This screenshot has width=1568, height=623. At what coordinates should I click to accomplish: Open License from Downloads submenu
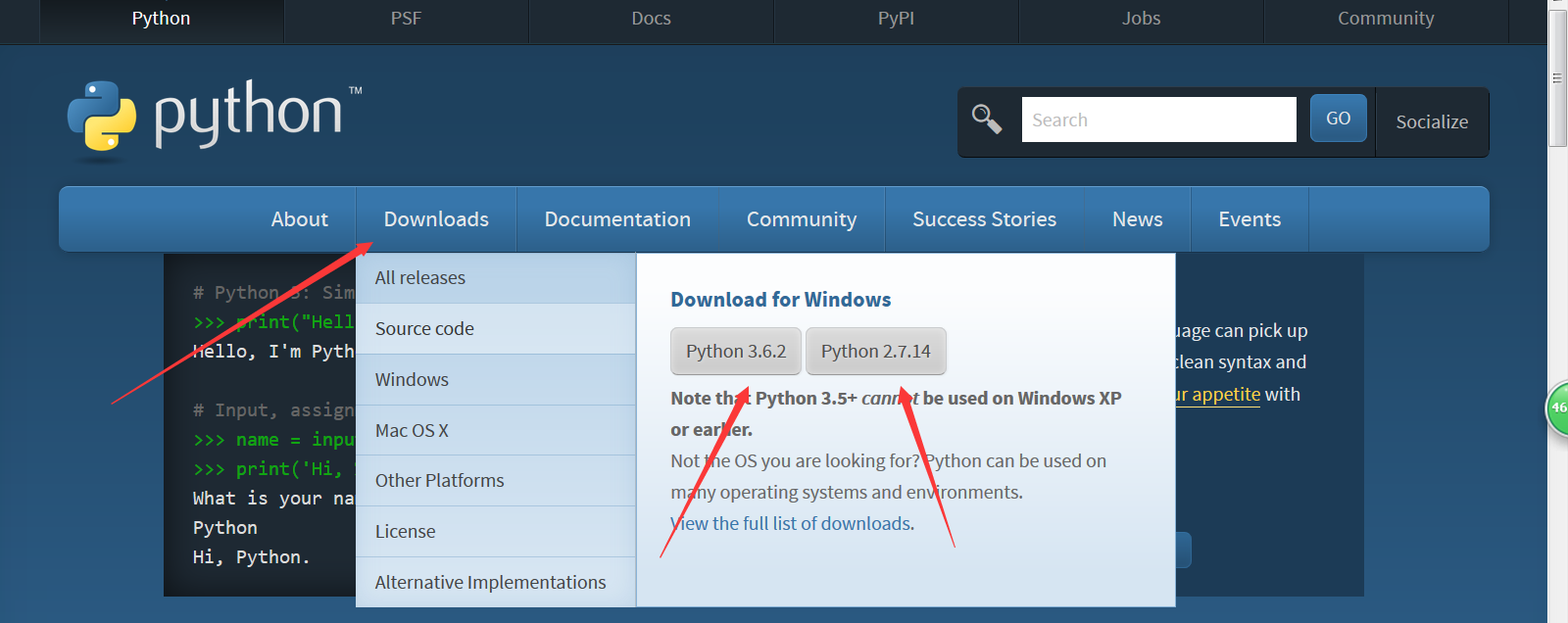click(x=496, y=532)
